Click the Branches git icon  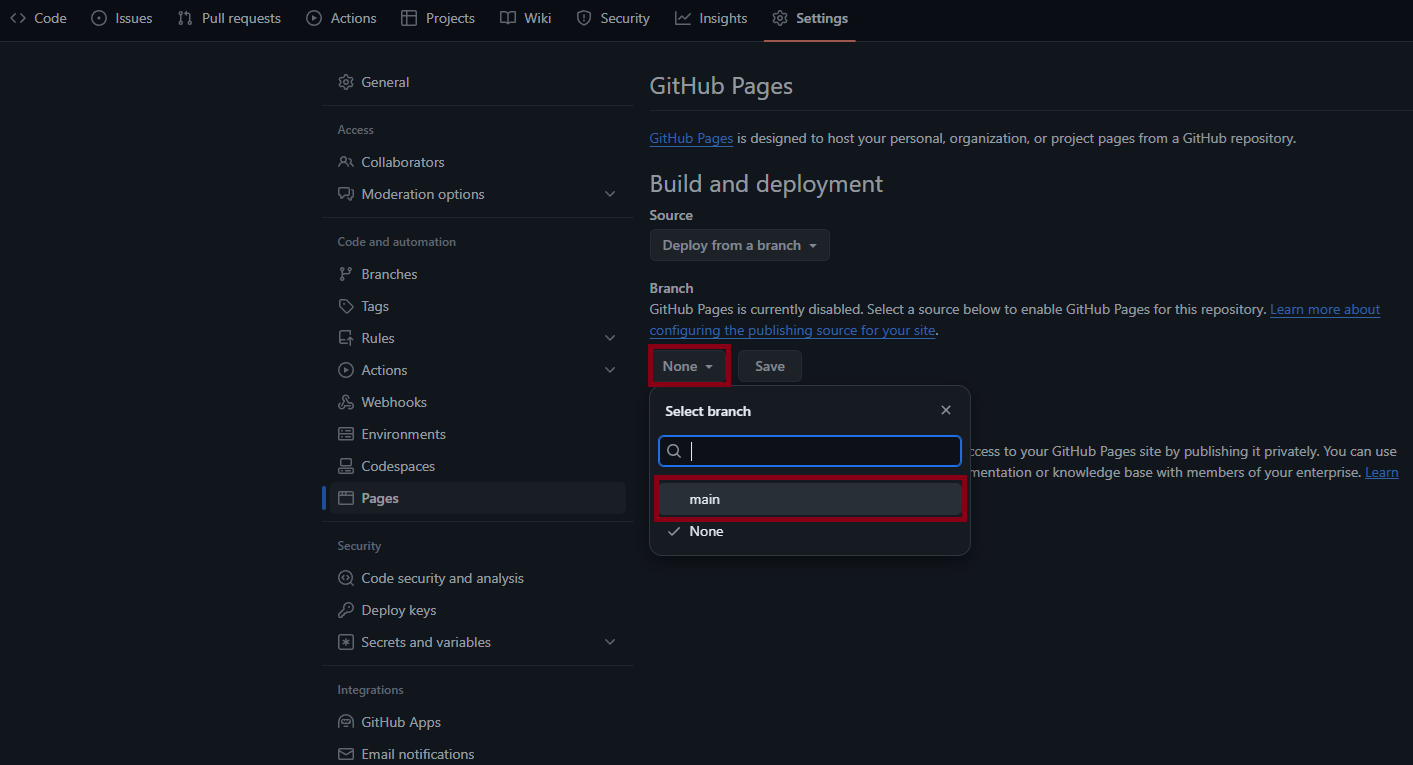(x=346, y=274)
